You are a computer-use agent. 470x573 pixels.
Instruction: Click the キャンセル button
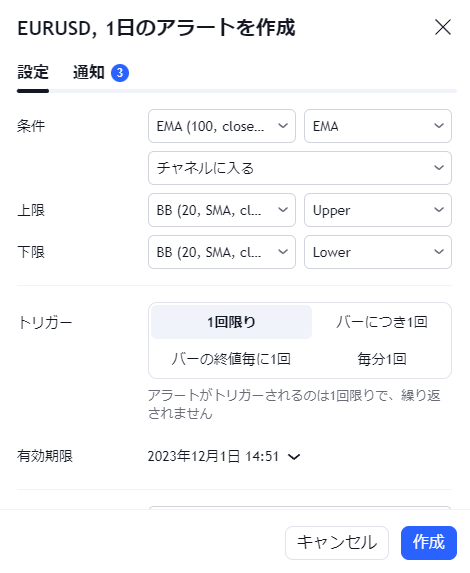(x=337, y=543)
